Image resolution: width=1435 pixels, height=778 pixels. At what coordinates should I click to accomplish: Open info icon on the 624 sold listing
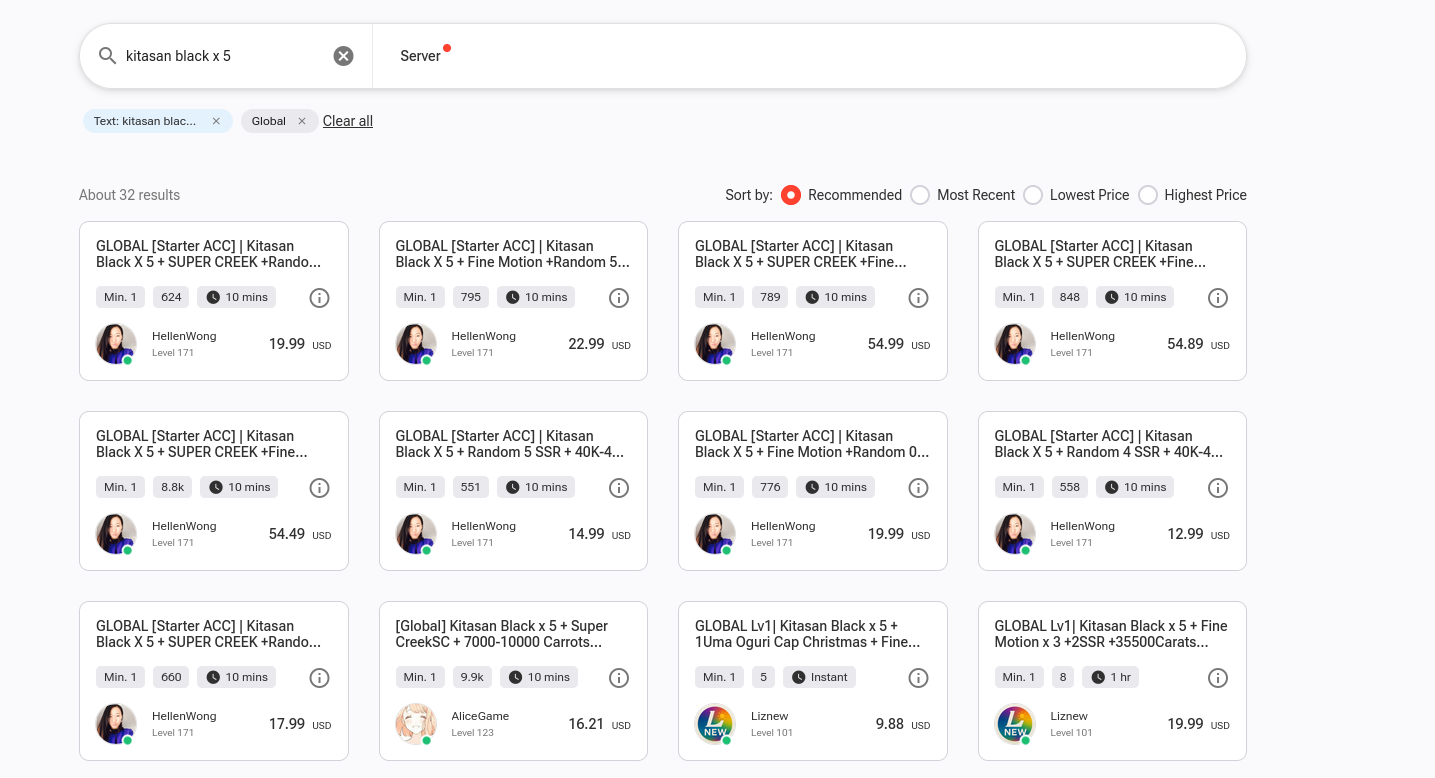coord(319,298)
